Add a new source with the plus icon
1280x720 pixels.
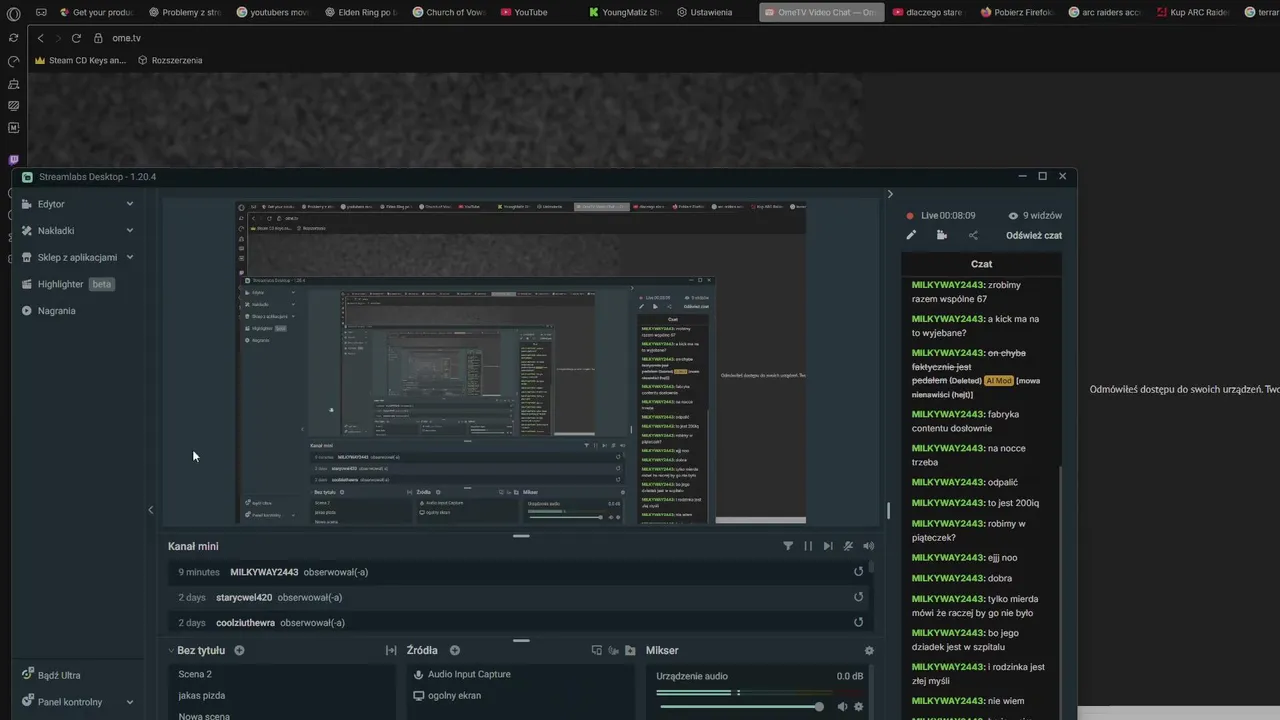(x=455, y=650)
